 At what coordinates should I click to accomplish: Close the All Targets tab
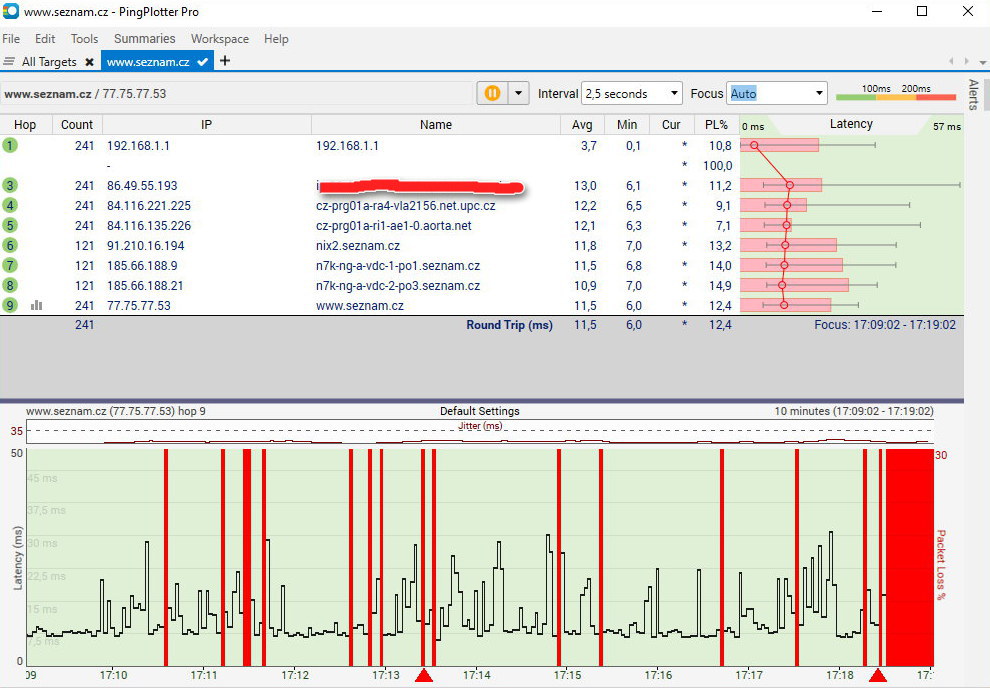point(89,62)
